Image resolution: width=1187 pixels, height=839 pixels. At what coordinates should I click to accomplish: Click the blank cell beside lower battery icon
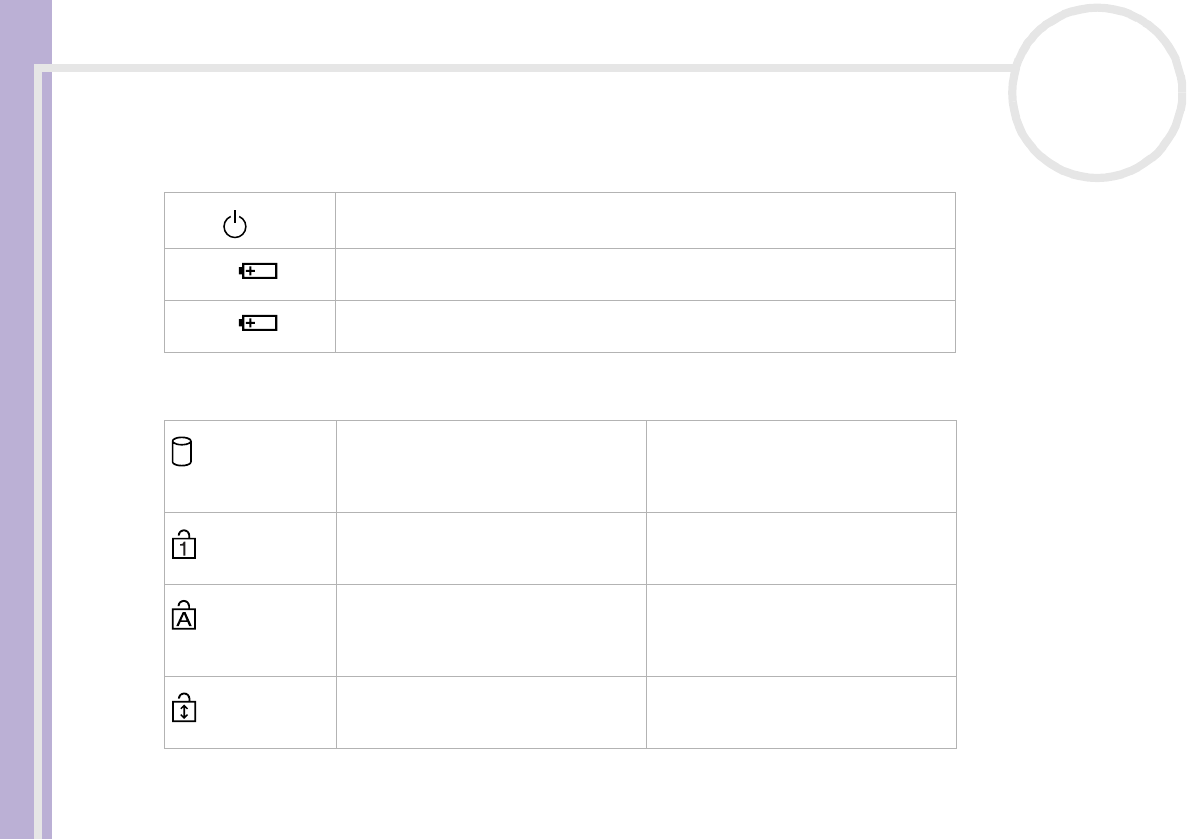click(645, 326)
